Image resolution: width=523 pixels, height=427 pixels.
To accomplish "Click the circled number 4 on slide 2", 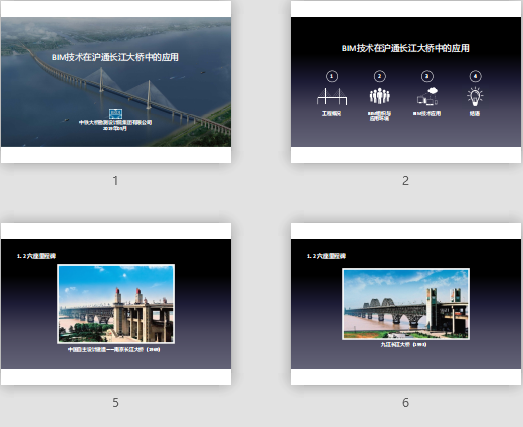I will tap(475, 76).
